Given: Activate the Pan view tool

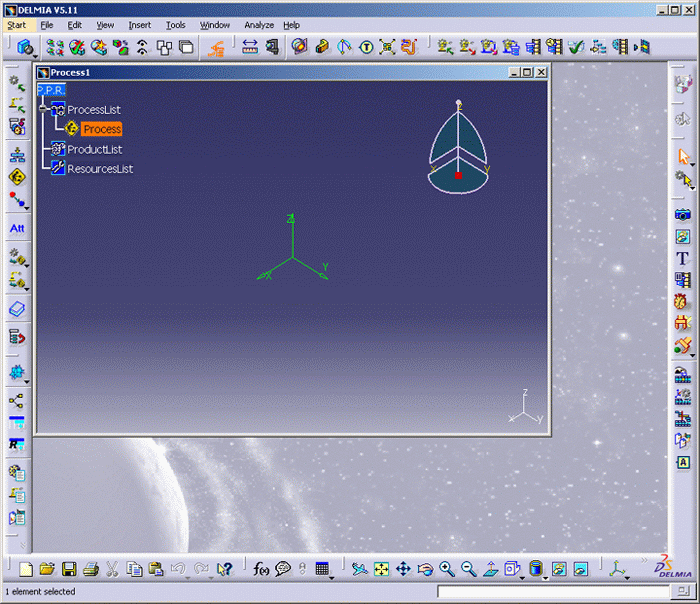Looking at the screenshot, I should pyautogui.click(x=403, y=569).
